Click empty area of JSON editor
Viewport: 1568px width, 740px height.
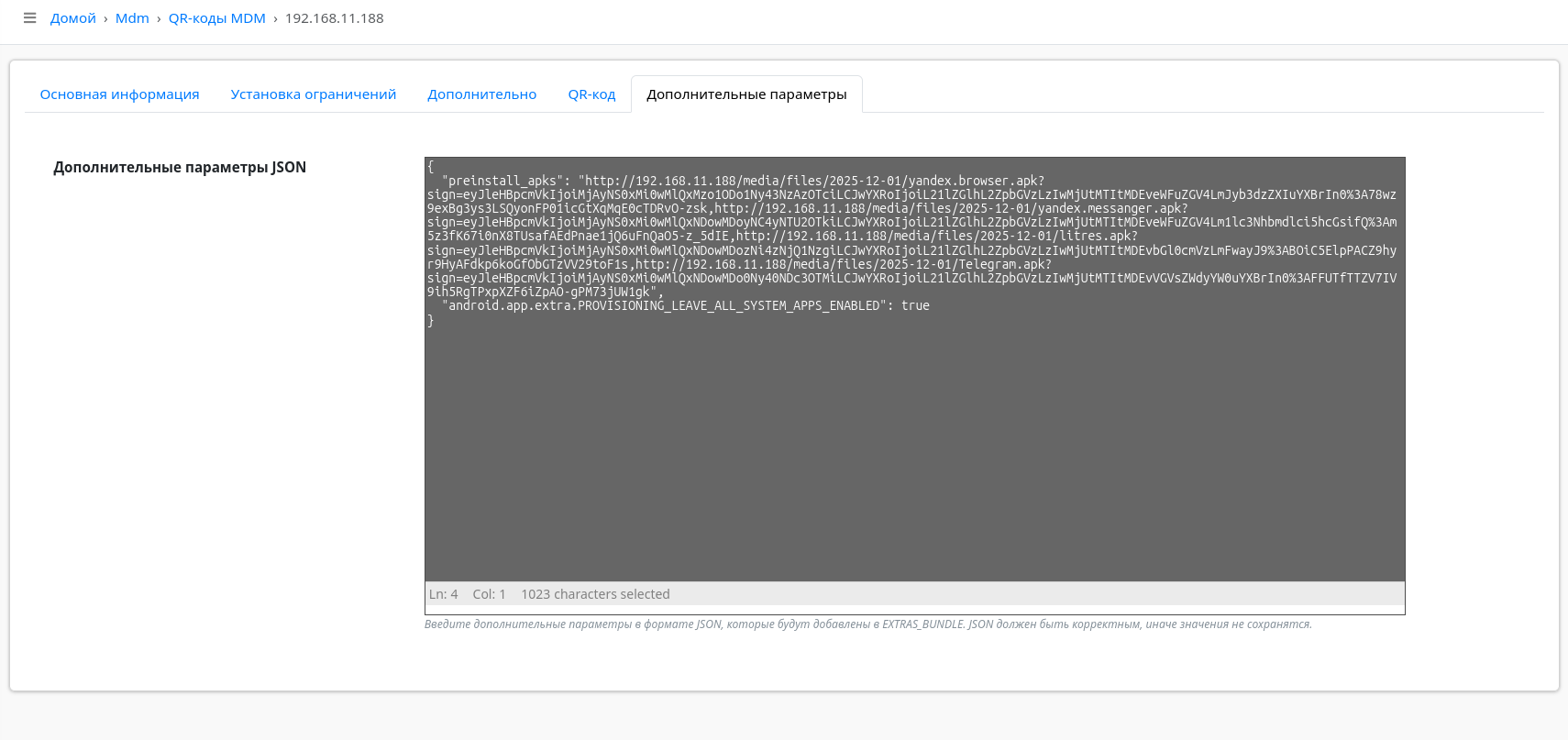(913, 458)
